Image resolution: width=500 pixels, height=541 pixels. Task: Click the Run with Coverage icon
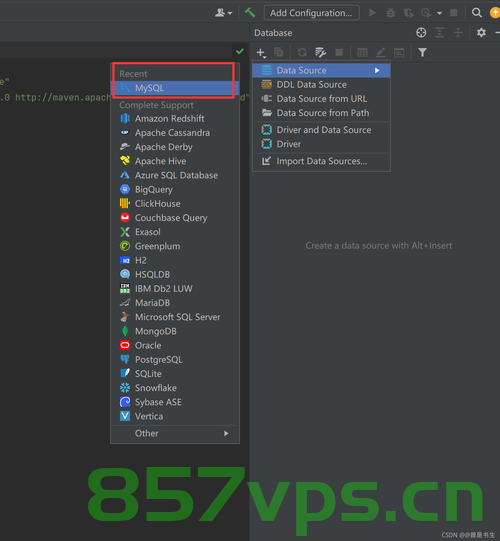coord(409,13)
